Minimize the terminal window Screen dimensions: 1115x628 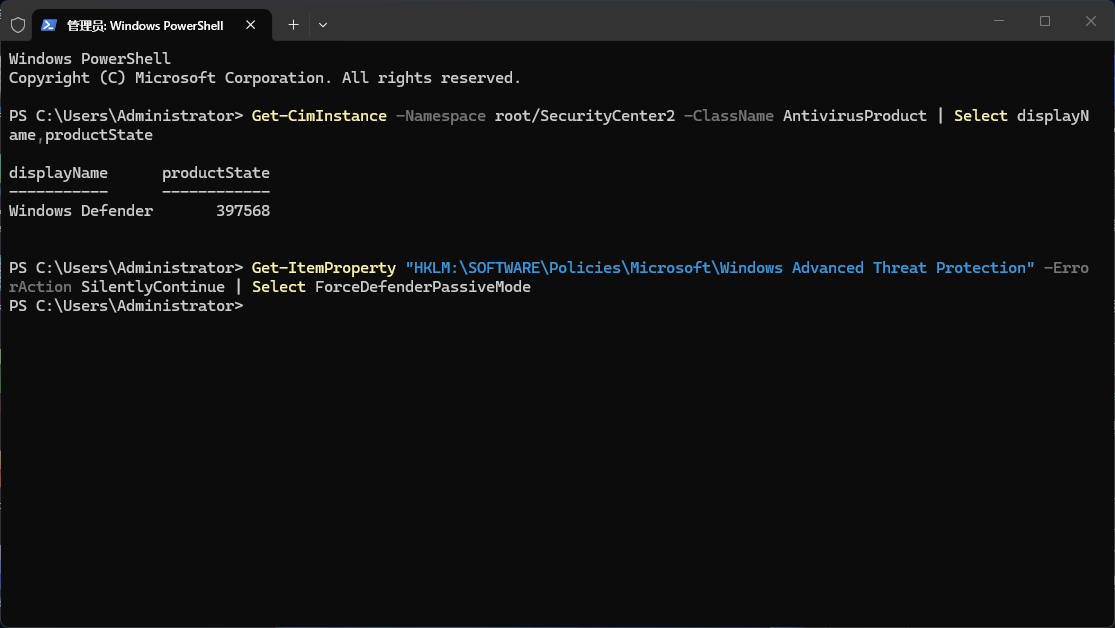pyautogui.click(x=999, y=21)
